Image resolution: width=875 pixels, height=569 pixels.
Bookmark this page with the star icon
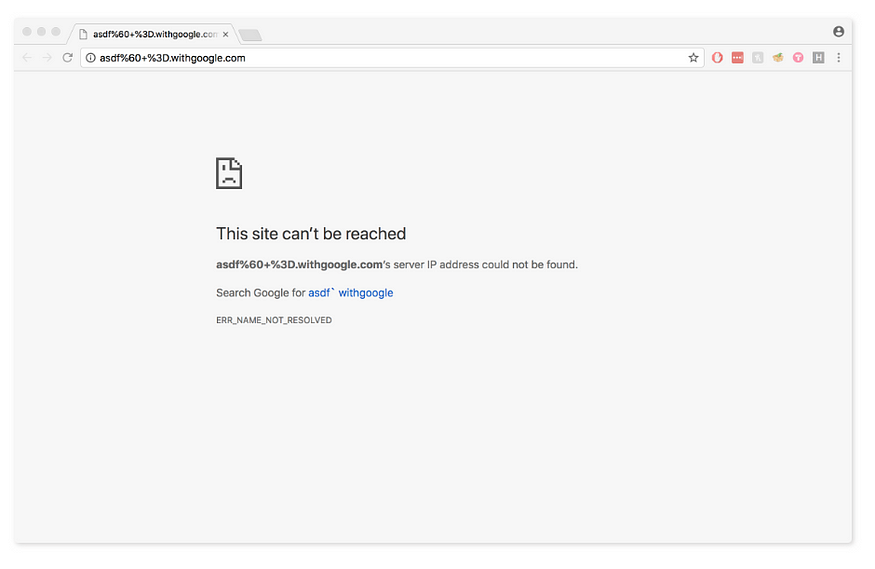(693, 58)
